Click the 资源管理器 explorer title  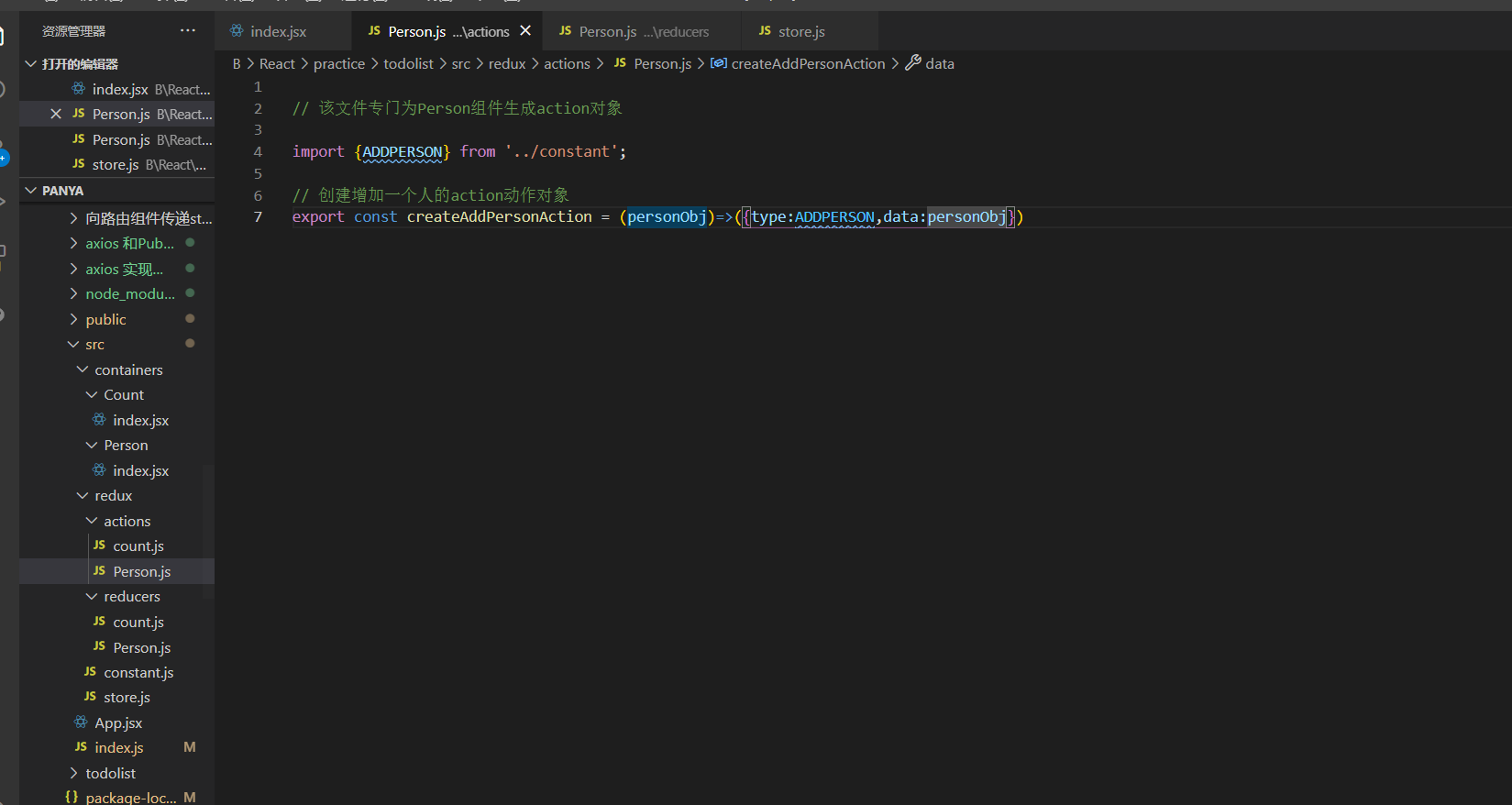coord(73,31)
